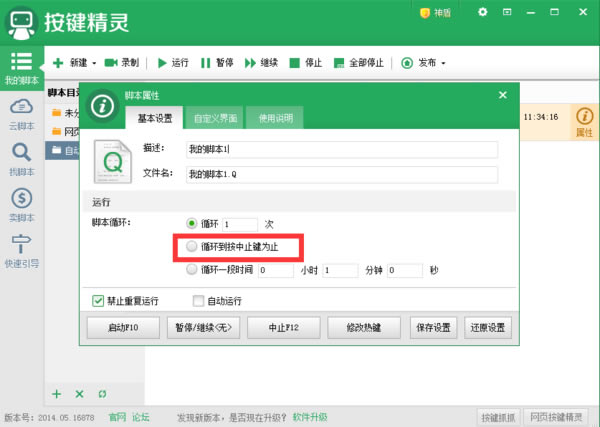Click 找脚本 search script icon

point(21,153)
